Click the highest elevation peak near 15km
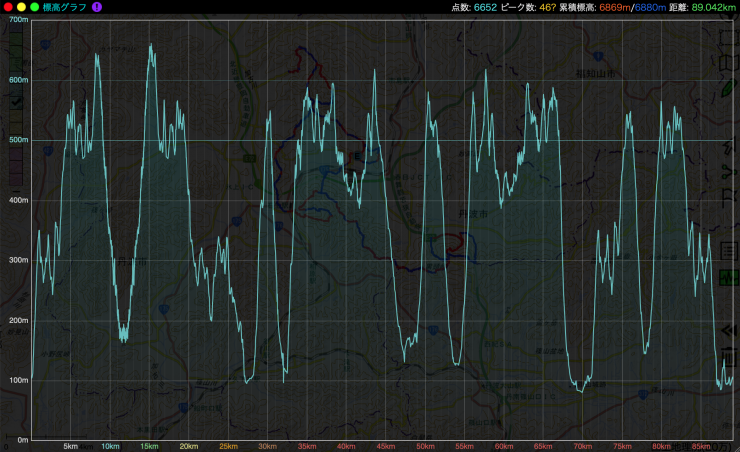The width and height of the screenshot is (740, 452). [x=151, y=45]
